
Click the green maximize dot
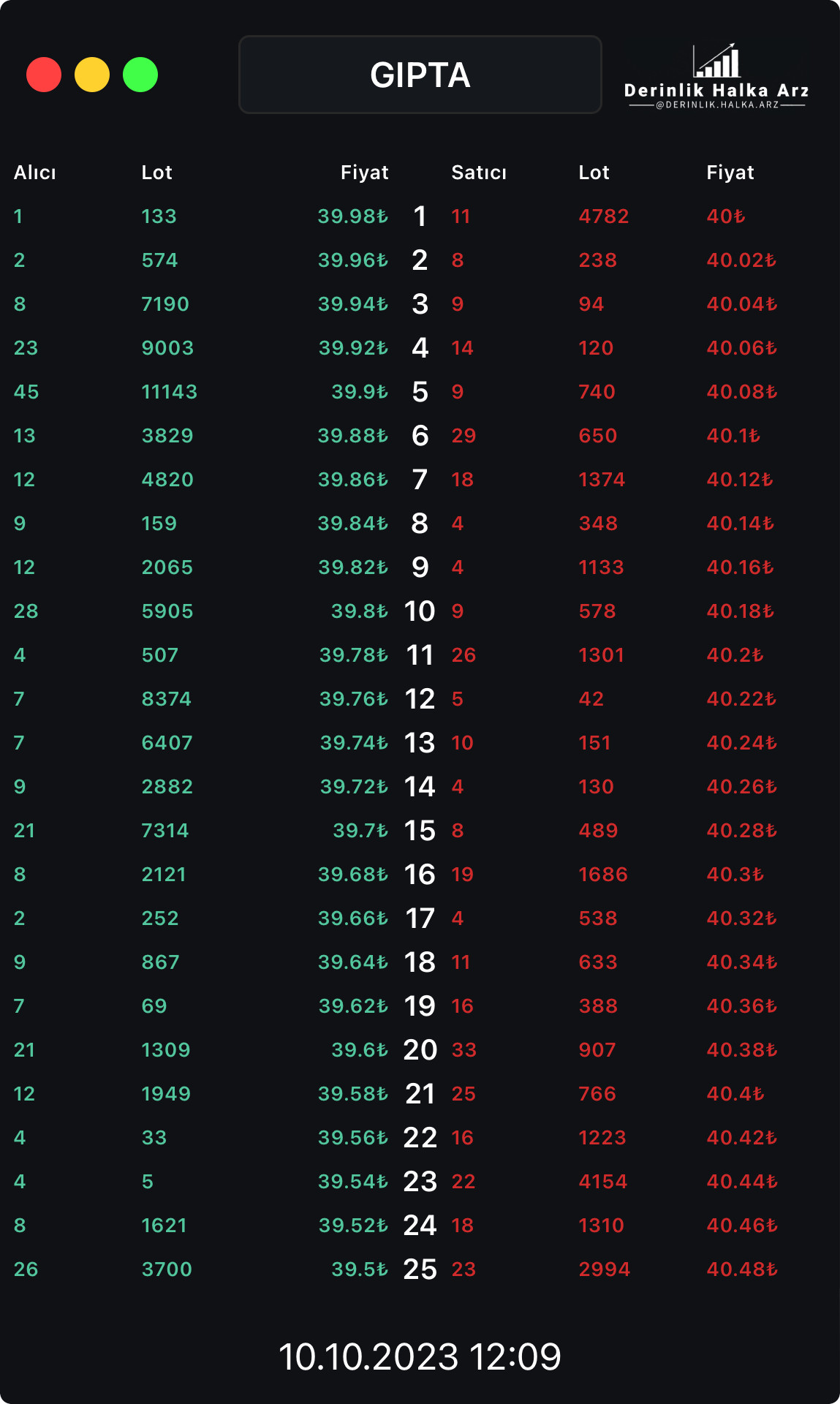(x=140, y=75)
